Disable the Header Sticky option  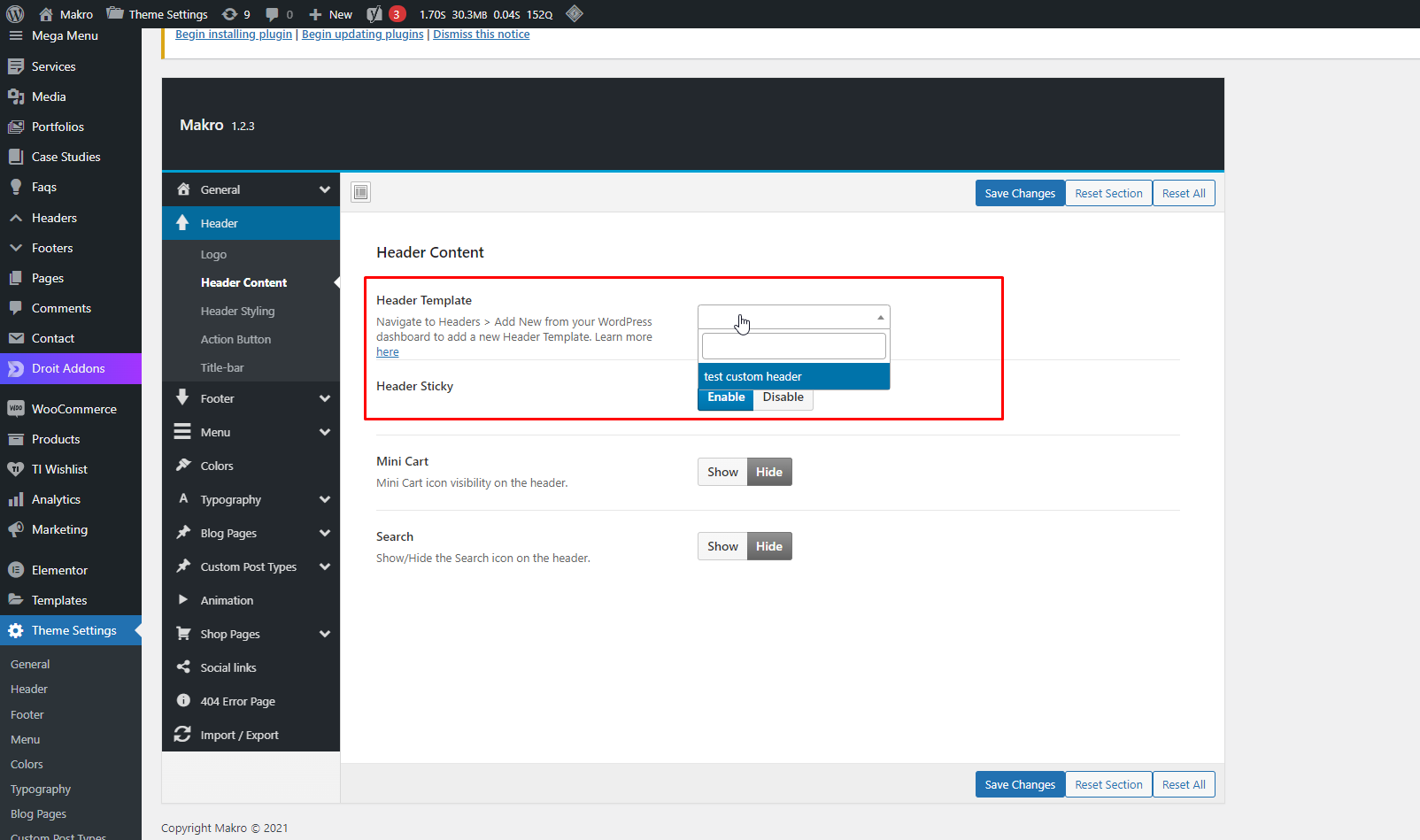[783, 398]
